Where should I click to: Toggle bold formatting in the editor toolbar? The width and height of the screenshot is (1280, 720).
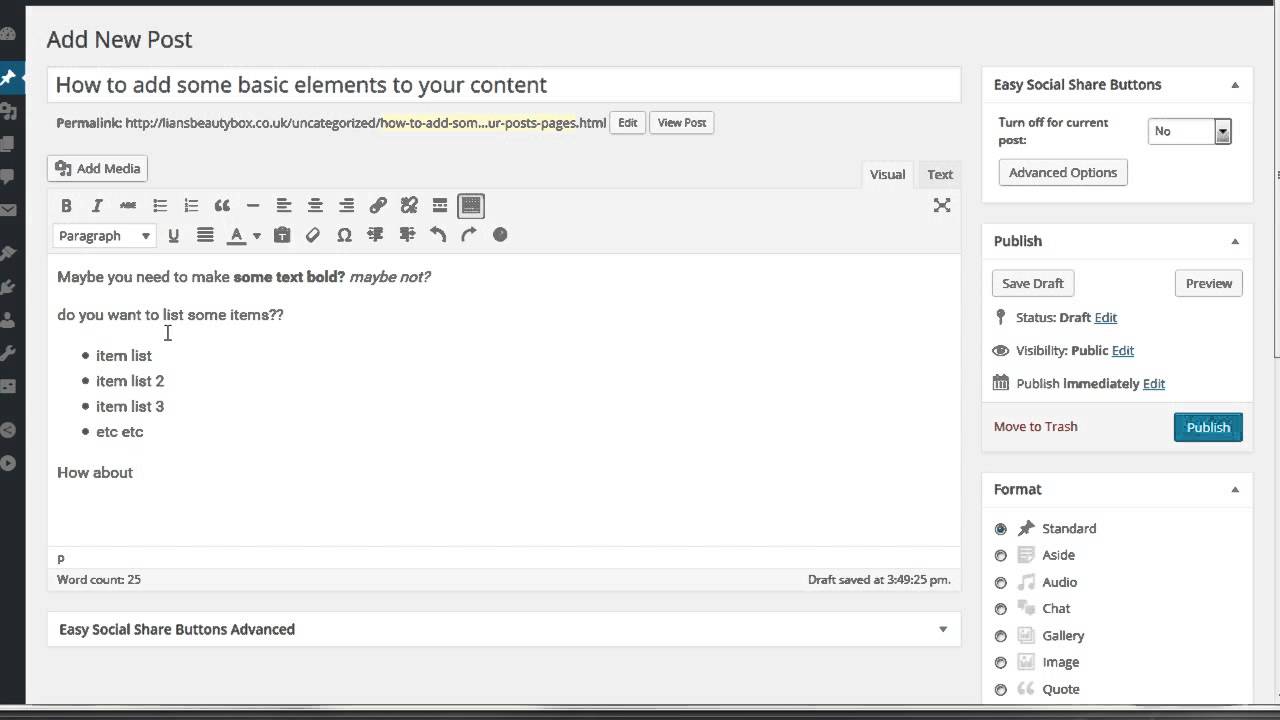point(66,206)
